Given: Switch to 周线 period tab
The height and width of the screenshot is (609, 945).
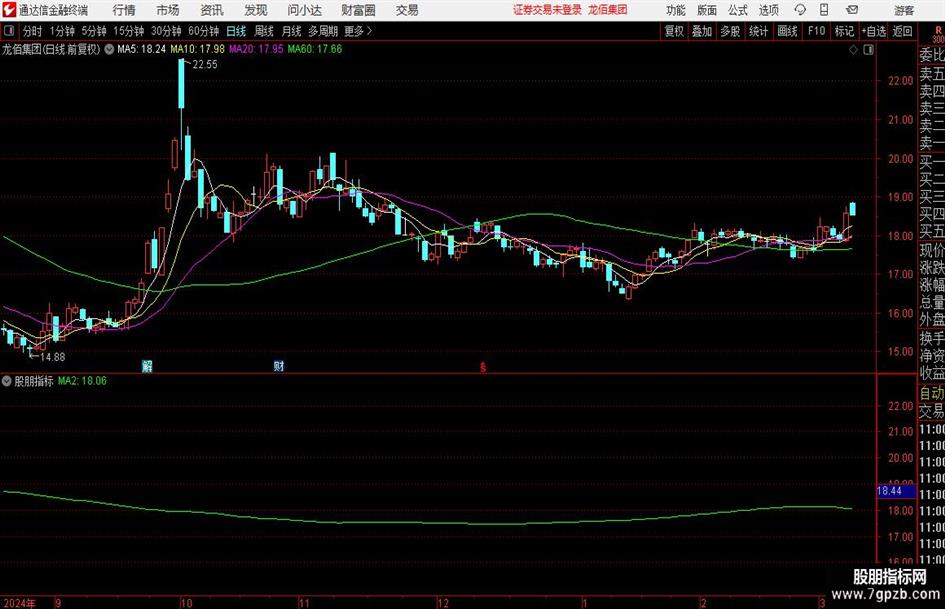Looking at the screenshot, I should [x=264, y=31].
